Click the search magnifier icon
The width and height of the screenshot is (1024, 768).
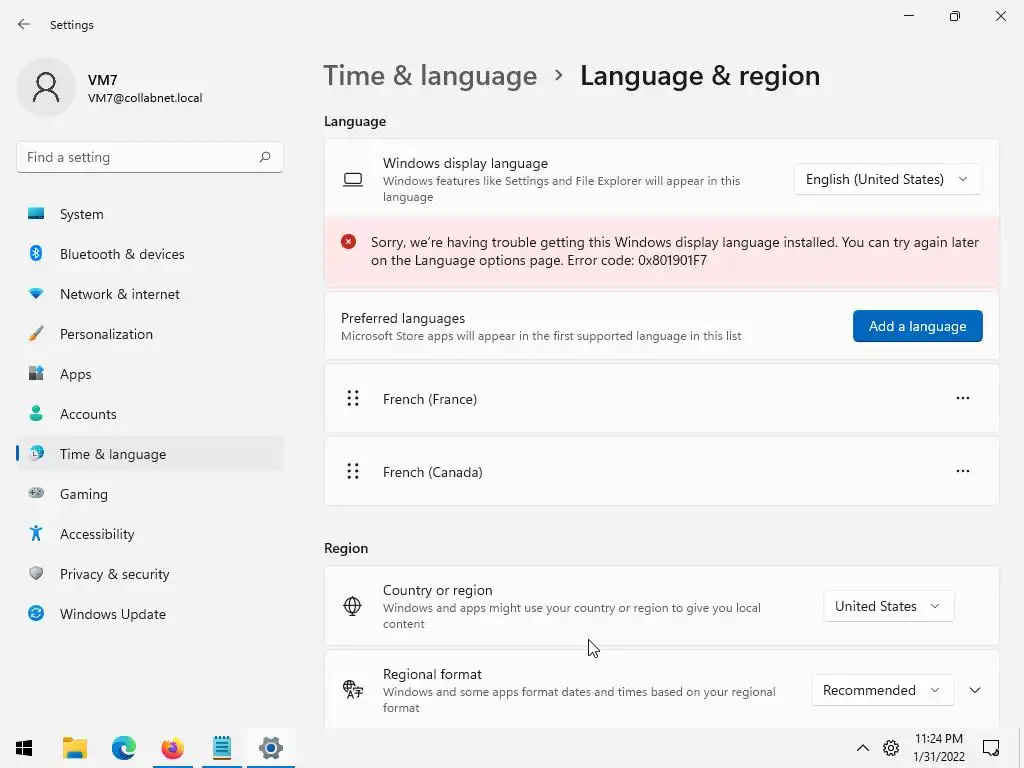264,157
